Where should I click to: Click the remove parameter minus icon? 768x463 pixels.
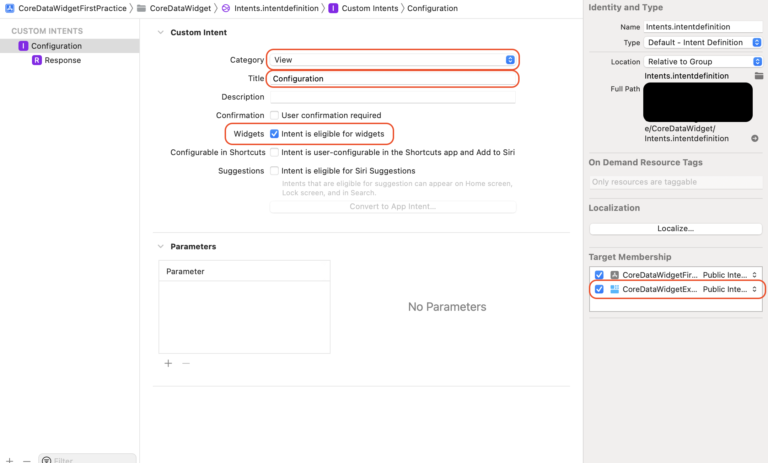(186, 363)
